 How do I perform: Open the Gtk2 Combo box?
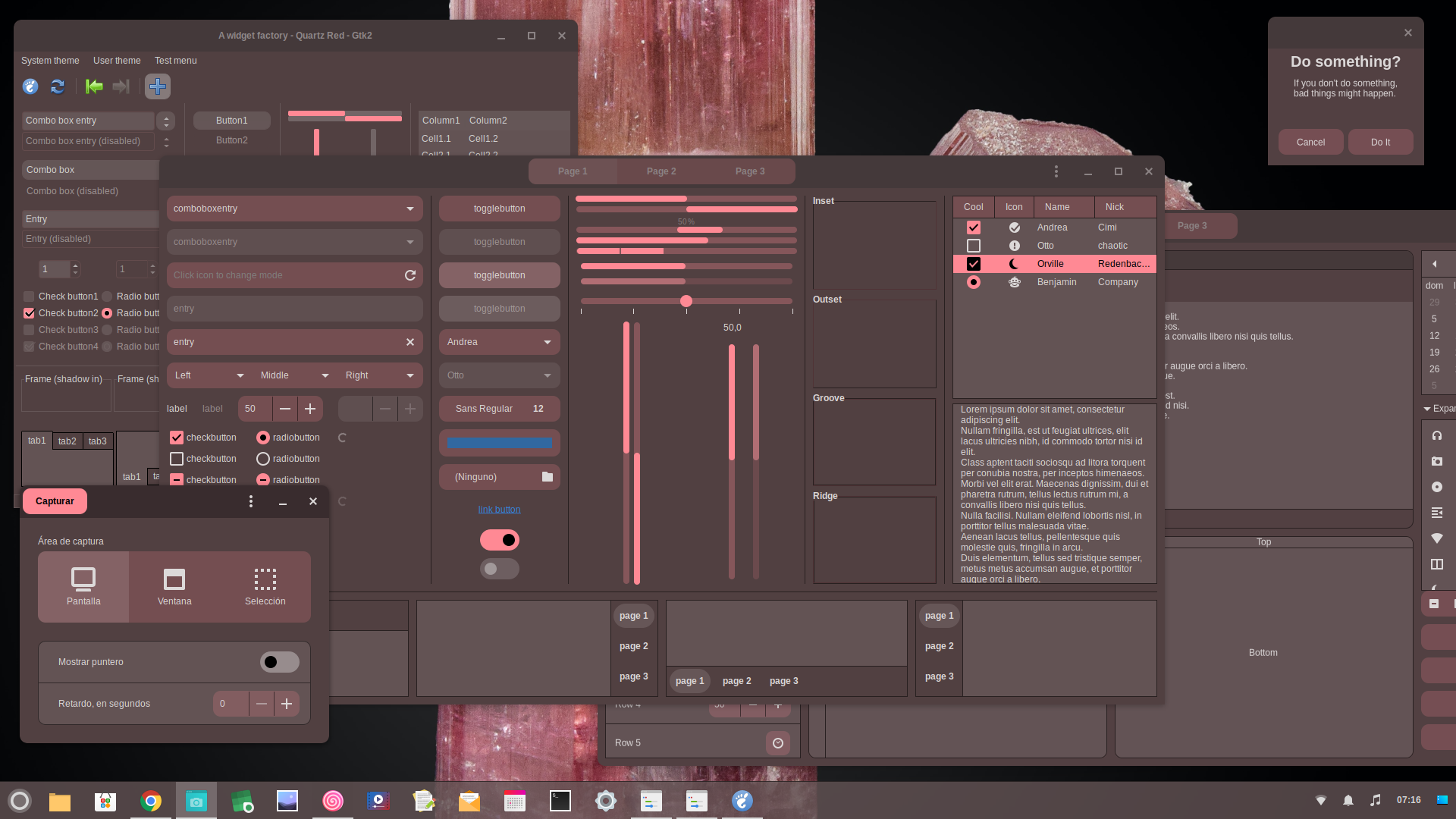pyautogui.click(x=91, y=170)
